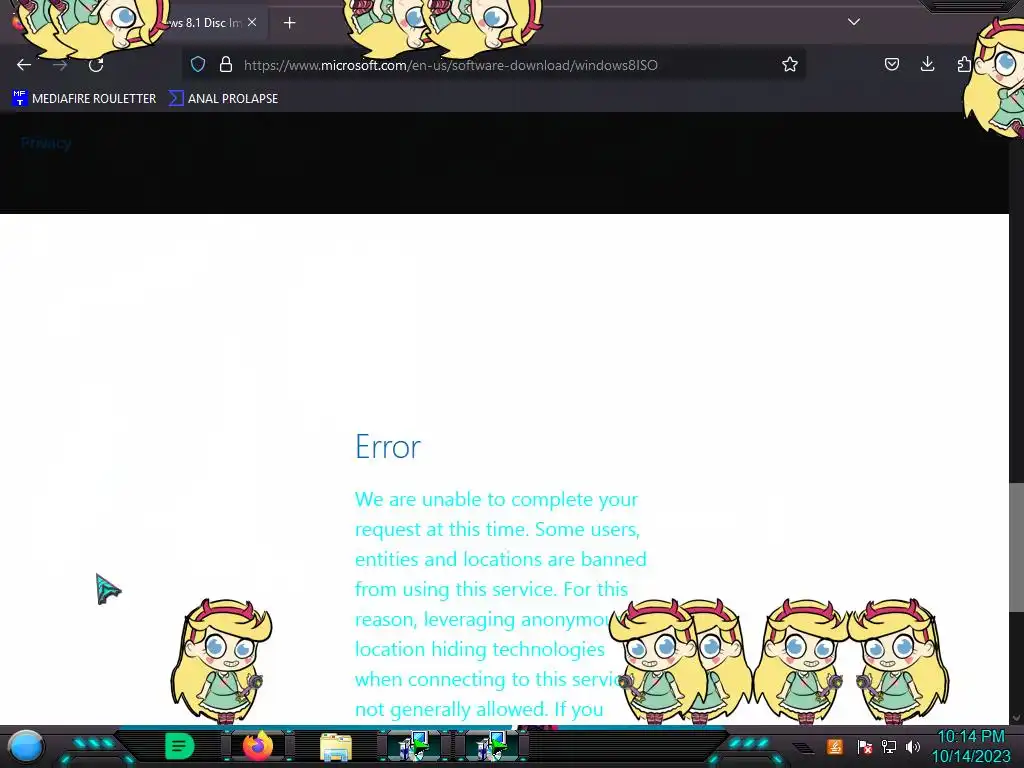Click the page vertical scrollbar thumb
The image size is (1024, 768).
pos(1016,547)
